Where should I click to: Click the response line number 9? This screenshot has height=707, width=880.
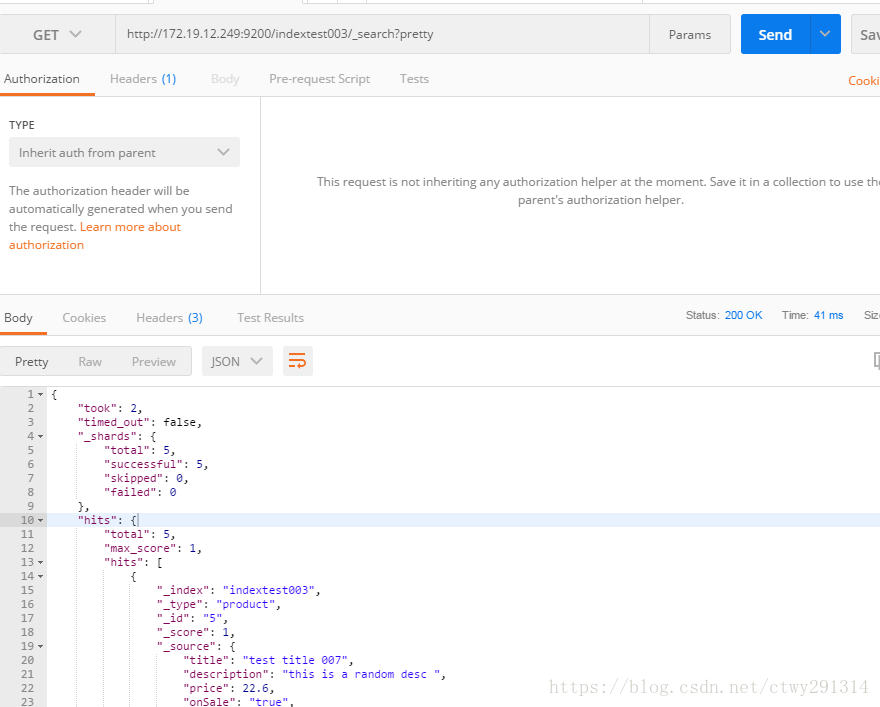click(30, 506)
